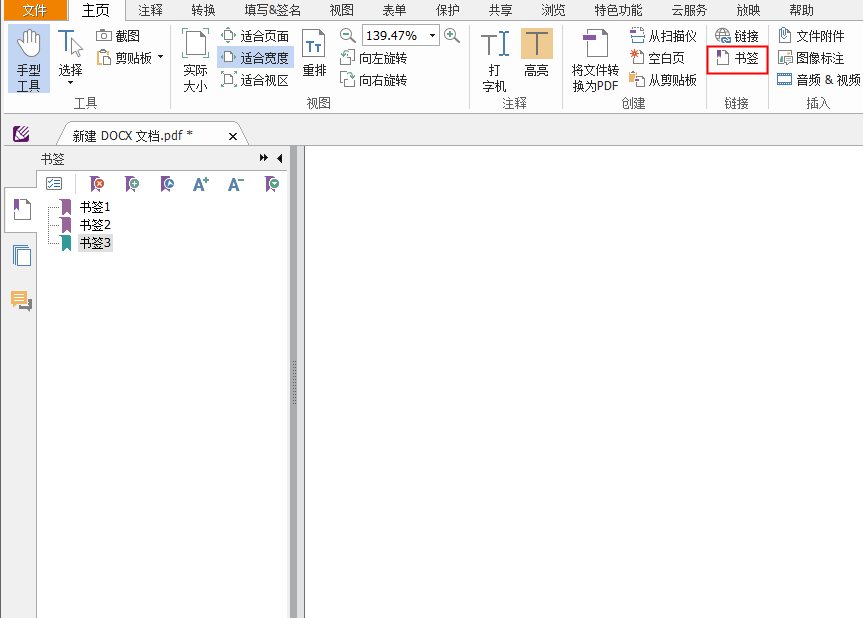
Task: Decrease bookmark font size with A- icon
Action: (235, 184)
